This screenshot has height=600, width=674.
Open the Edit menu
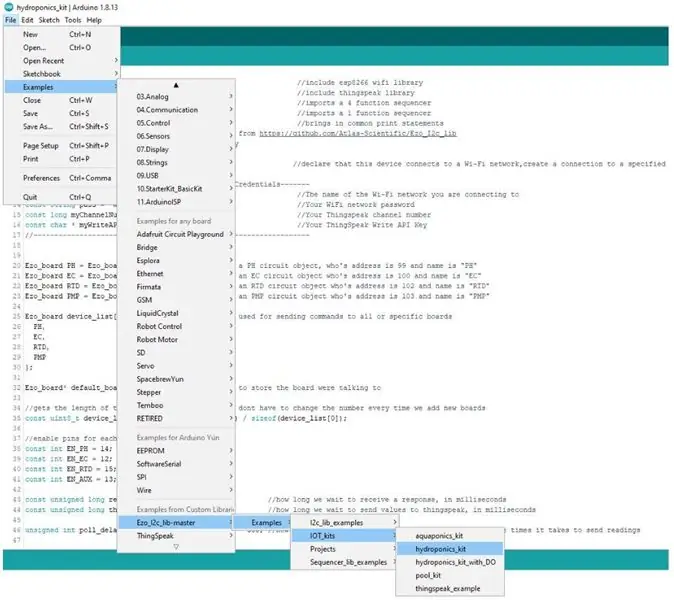click(x=27, y=20)
